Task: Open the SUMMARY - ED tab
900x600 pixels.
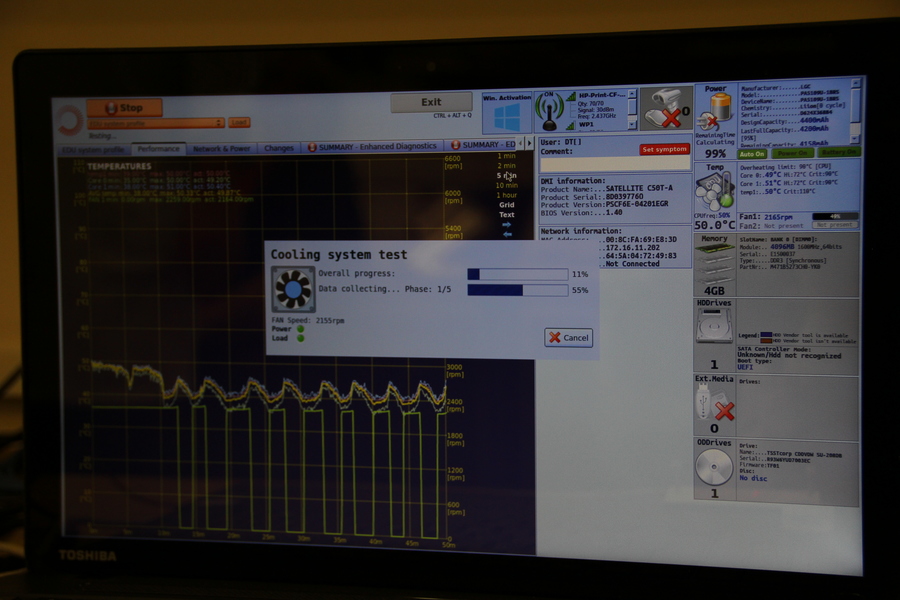Action: [482, 145]
